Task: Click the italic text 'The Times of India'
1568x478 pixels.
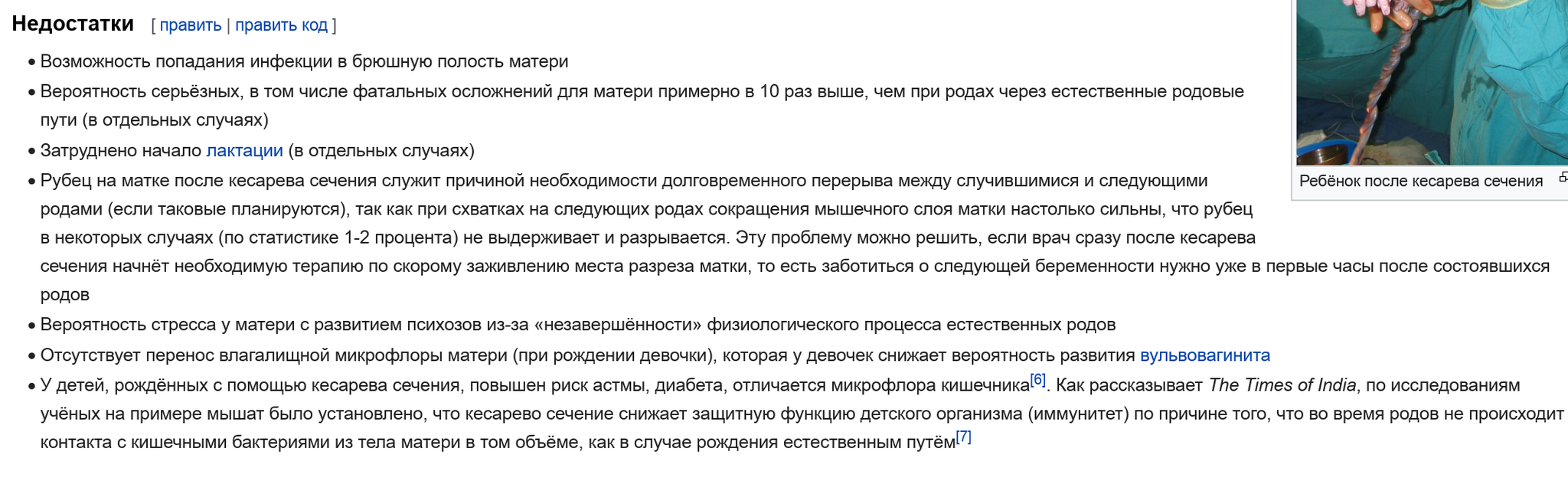Action: pyautogui.click(x=1282, y=385)
